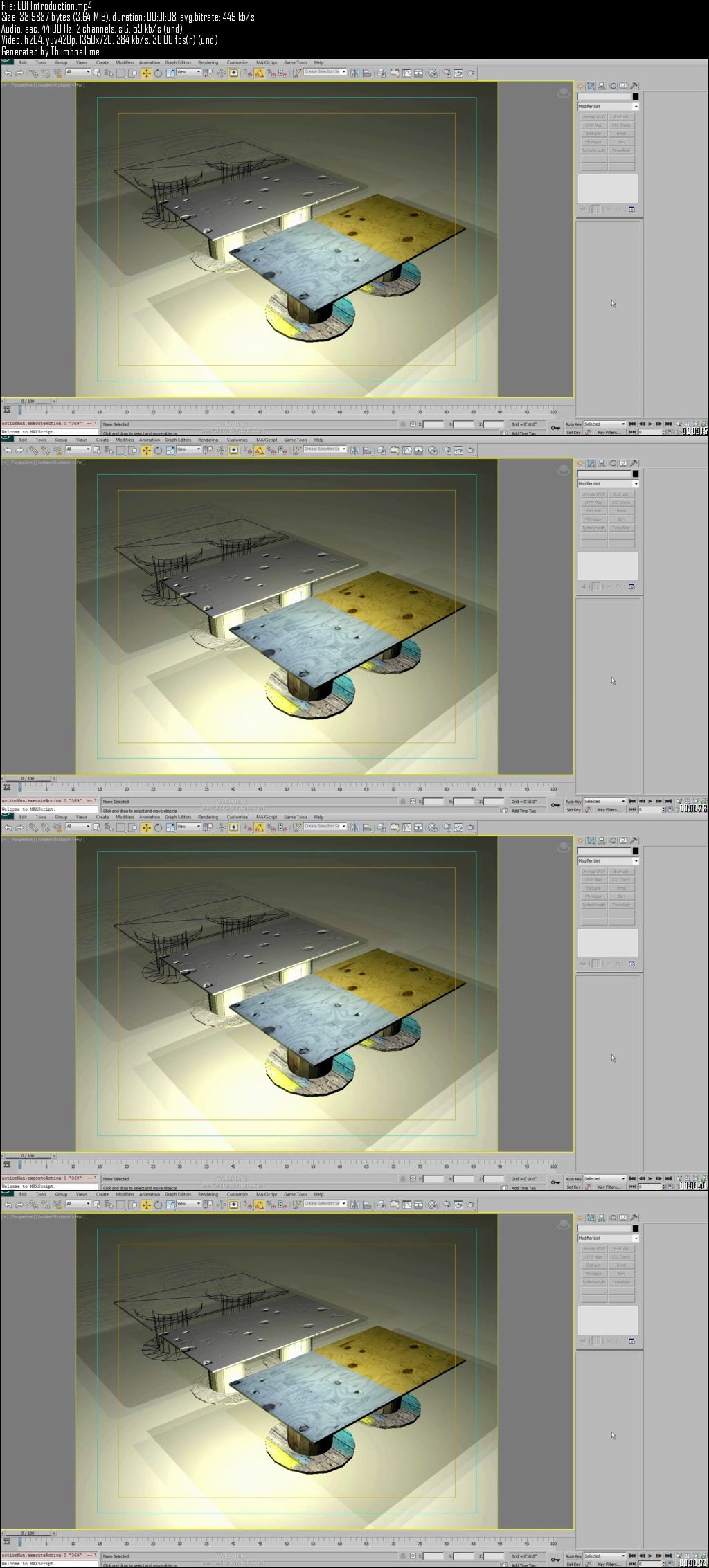Click the black object color swatch, 00:00:40 frame
709x1568 pixels.
pos(636,851)
